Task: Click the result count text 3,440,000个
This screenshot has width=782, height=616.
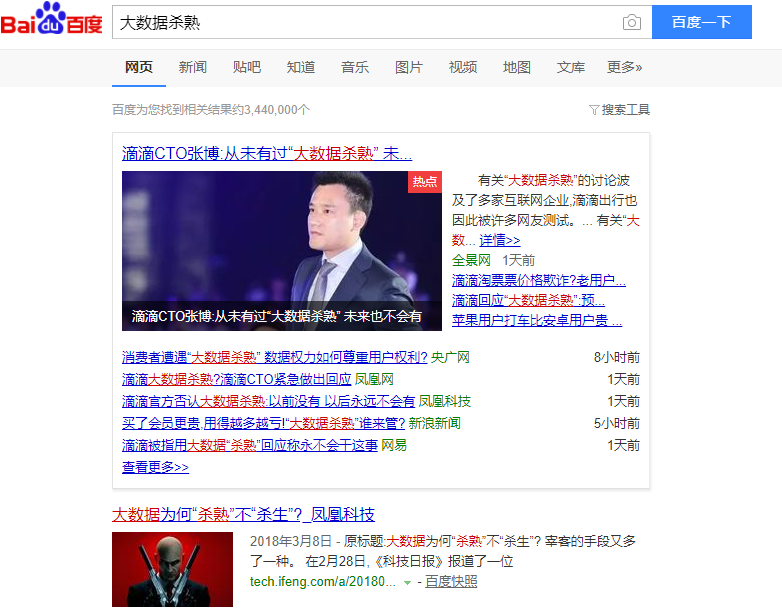Action: click(x=277, y=110)
